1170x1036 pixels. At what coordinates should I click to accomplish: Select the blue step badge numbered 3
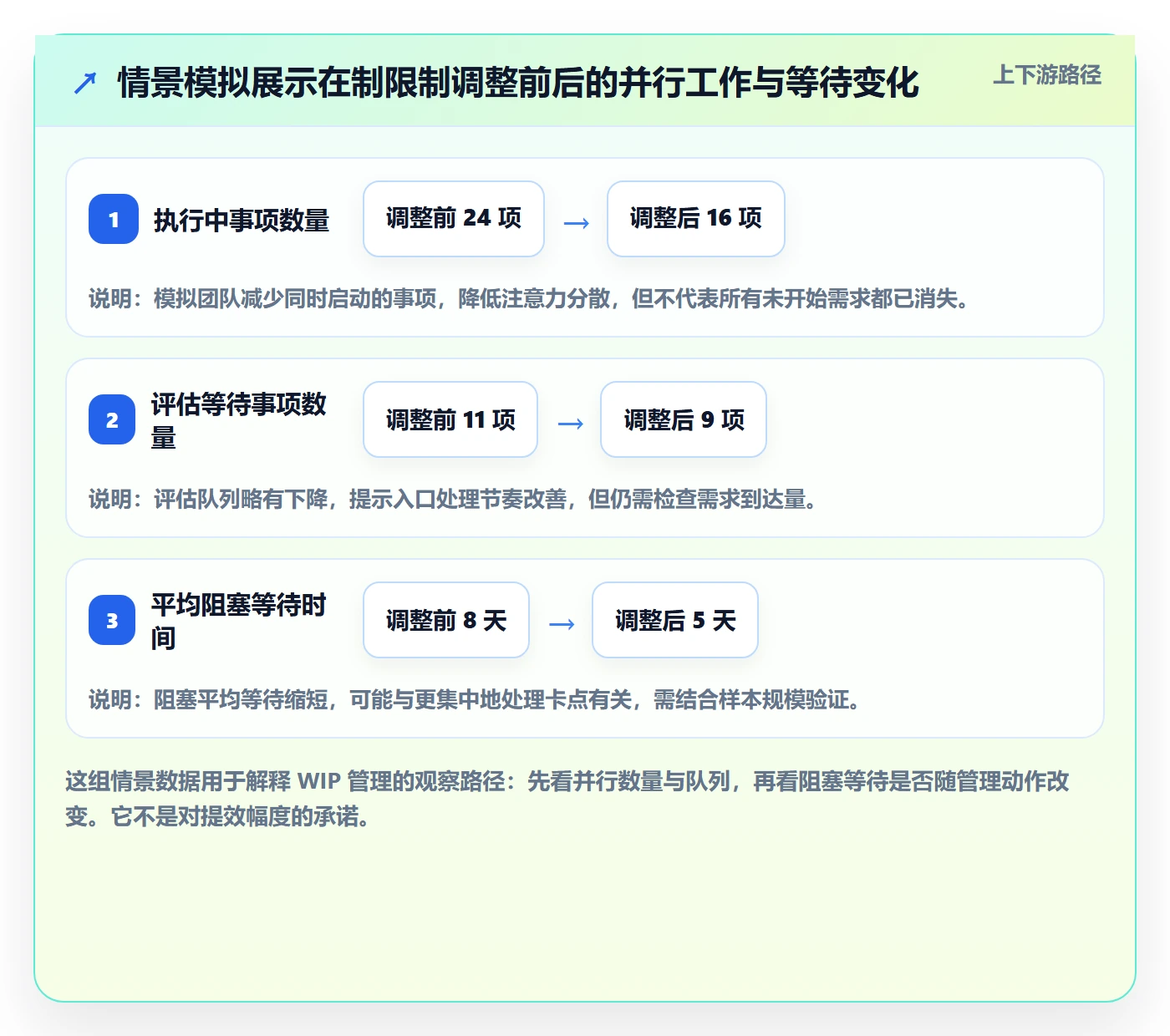pyautogui.click(x=112, y=620)
